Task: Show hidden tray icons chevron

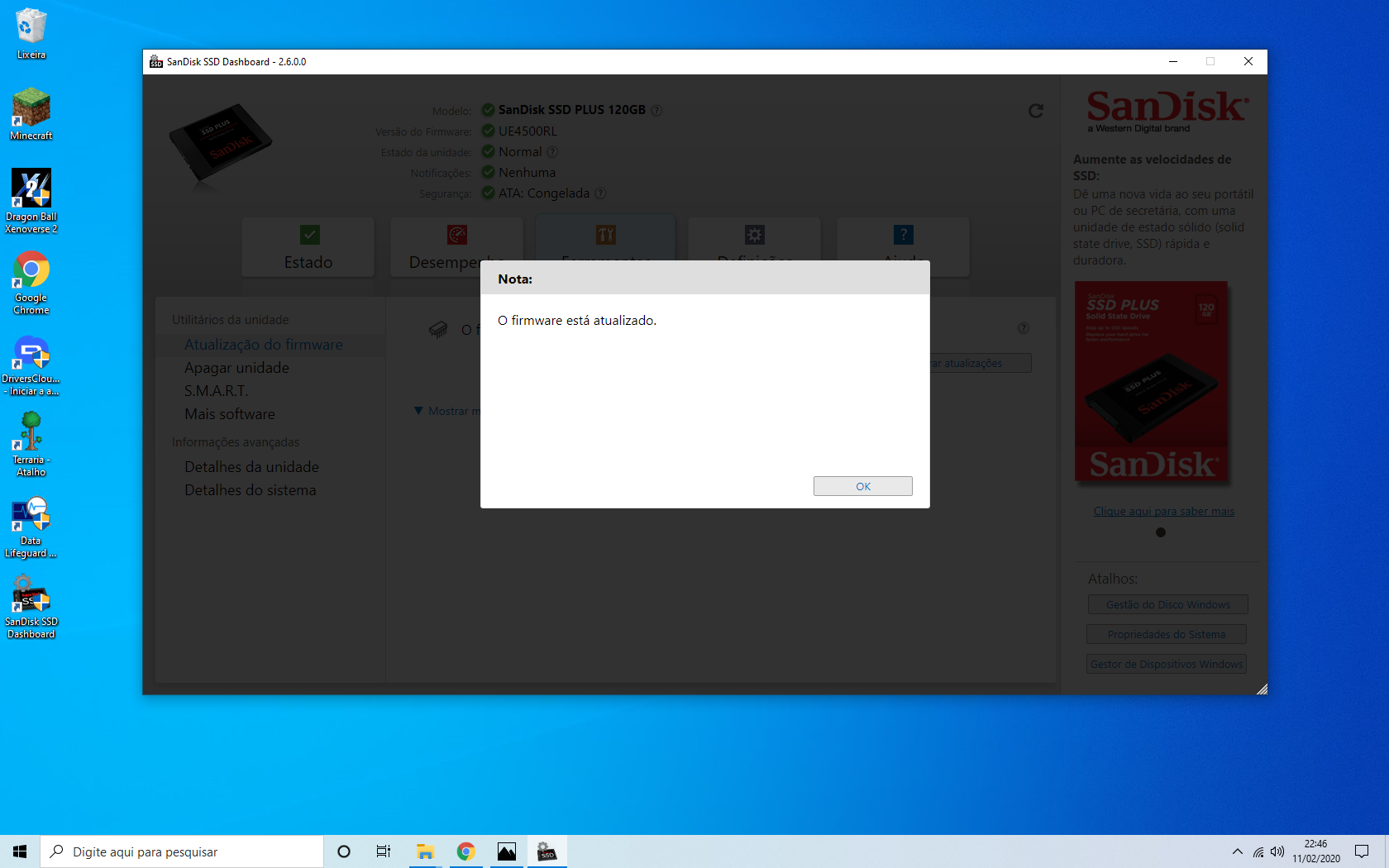Action: tap(1237, 851)
